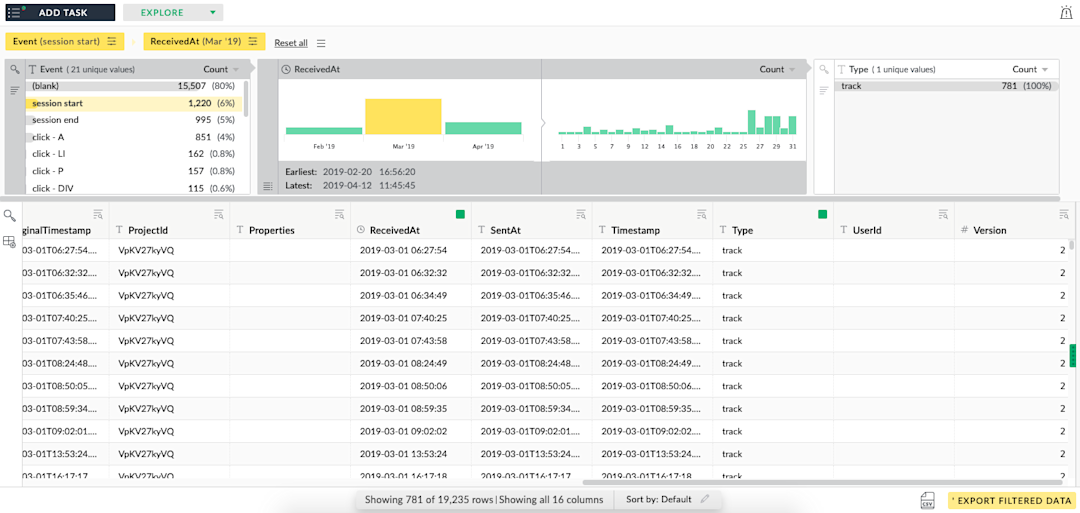Select the Apr '19 histogram bar
Viewport: 1080px width, 513px height.
[483, 128]
